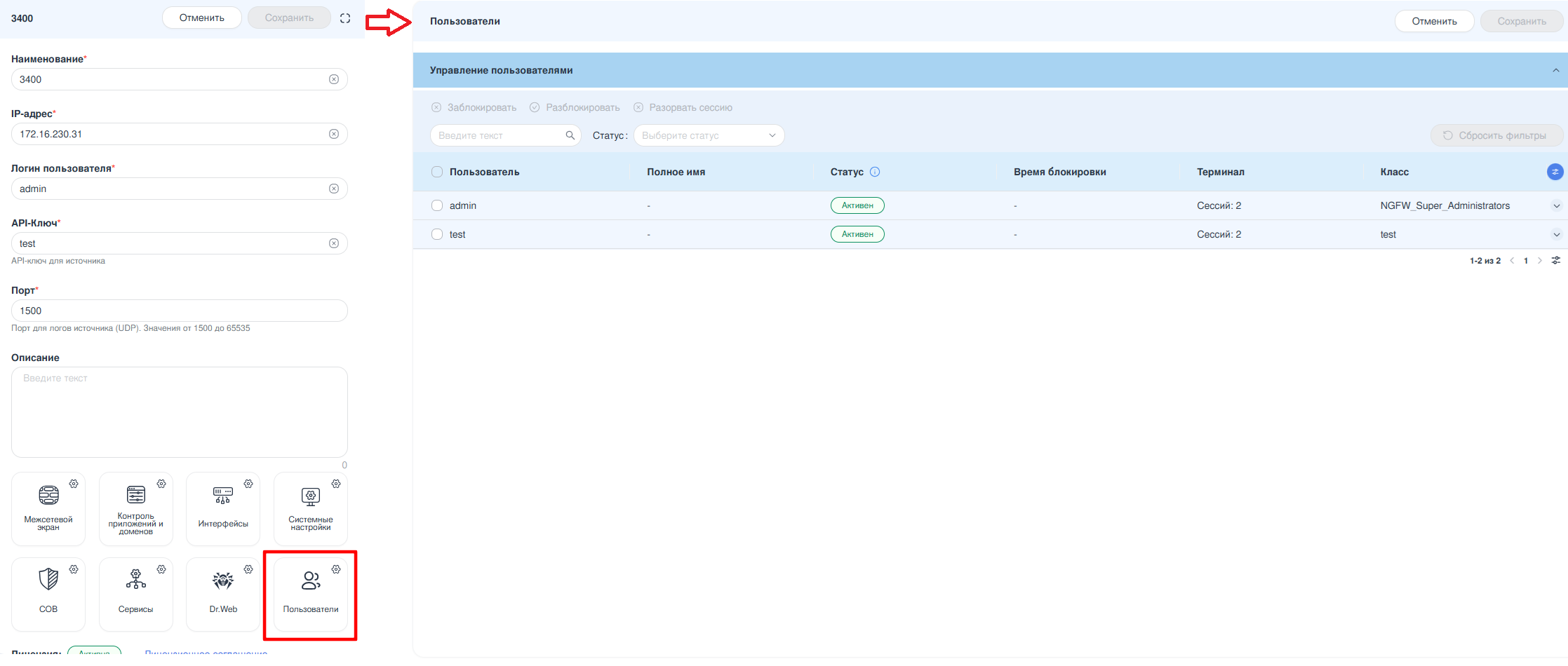Select the test user checkbox
This screenshot has width=1568, height=666.
tap(437, 234)
